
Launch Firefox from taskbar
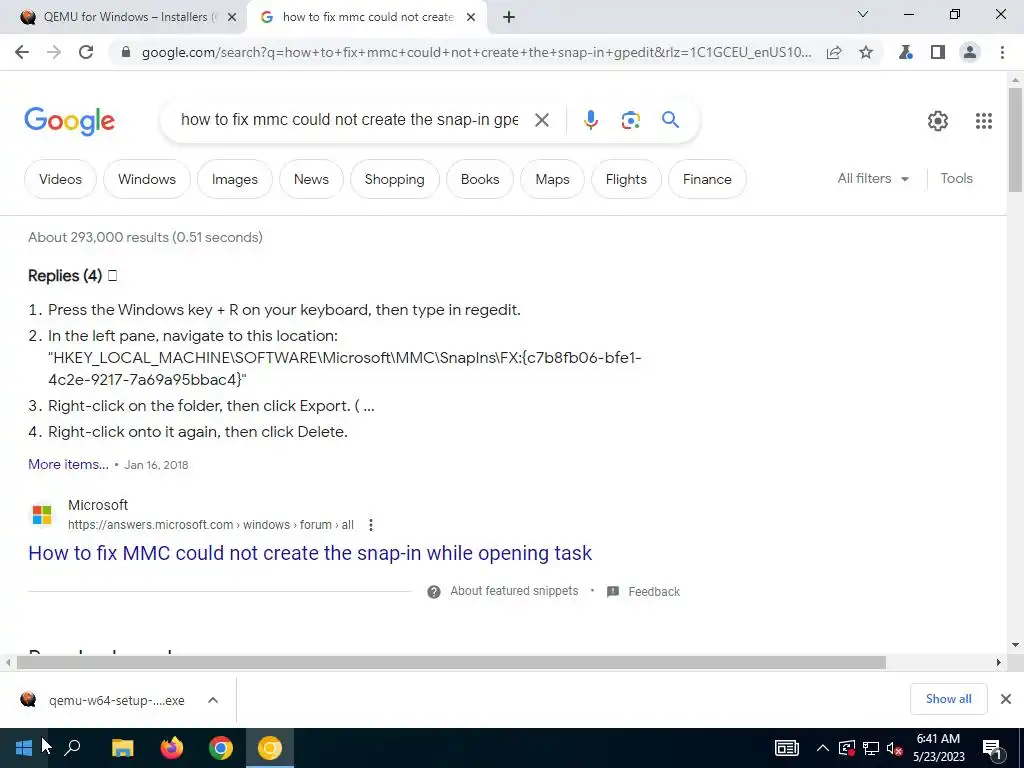tap(172, 748)
